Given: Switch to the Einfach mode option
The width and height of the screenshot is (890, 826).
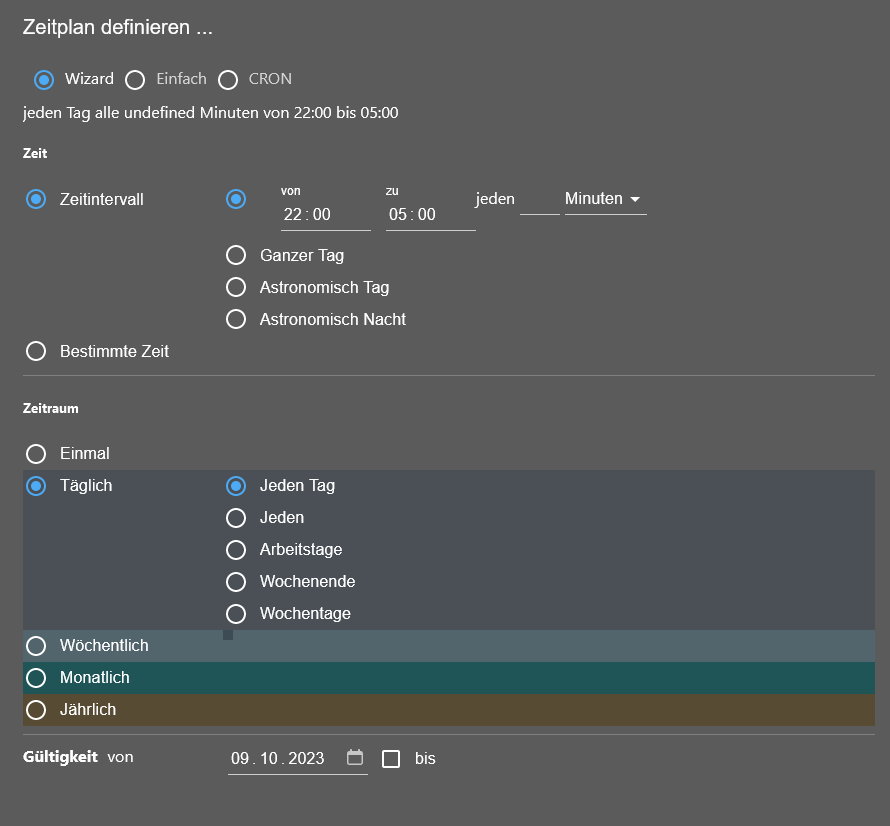Looking at the screenshot, I should [x=135, y=80].
